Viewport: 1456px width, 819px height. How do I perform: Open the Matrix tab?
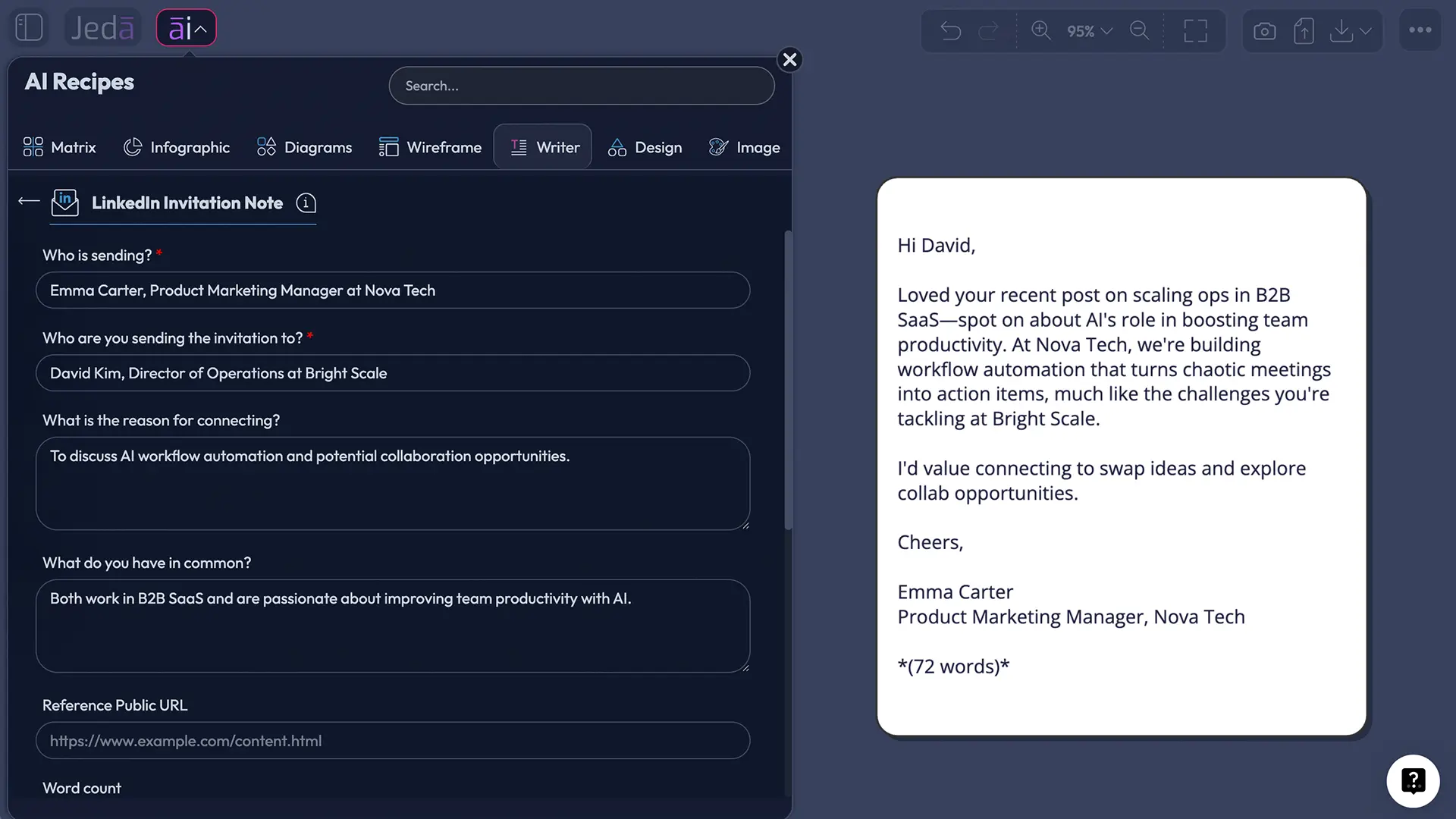click(59, 147)
